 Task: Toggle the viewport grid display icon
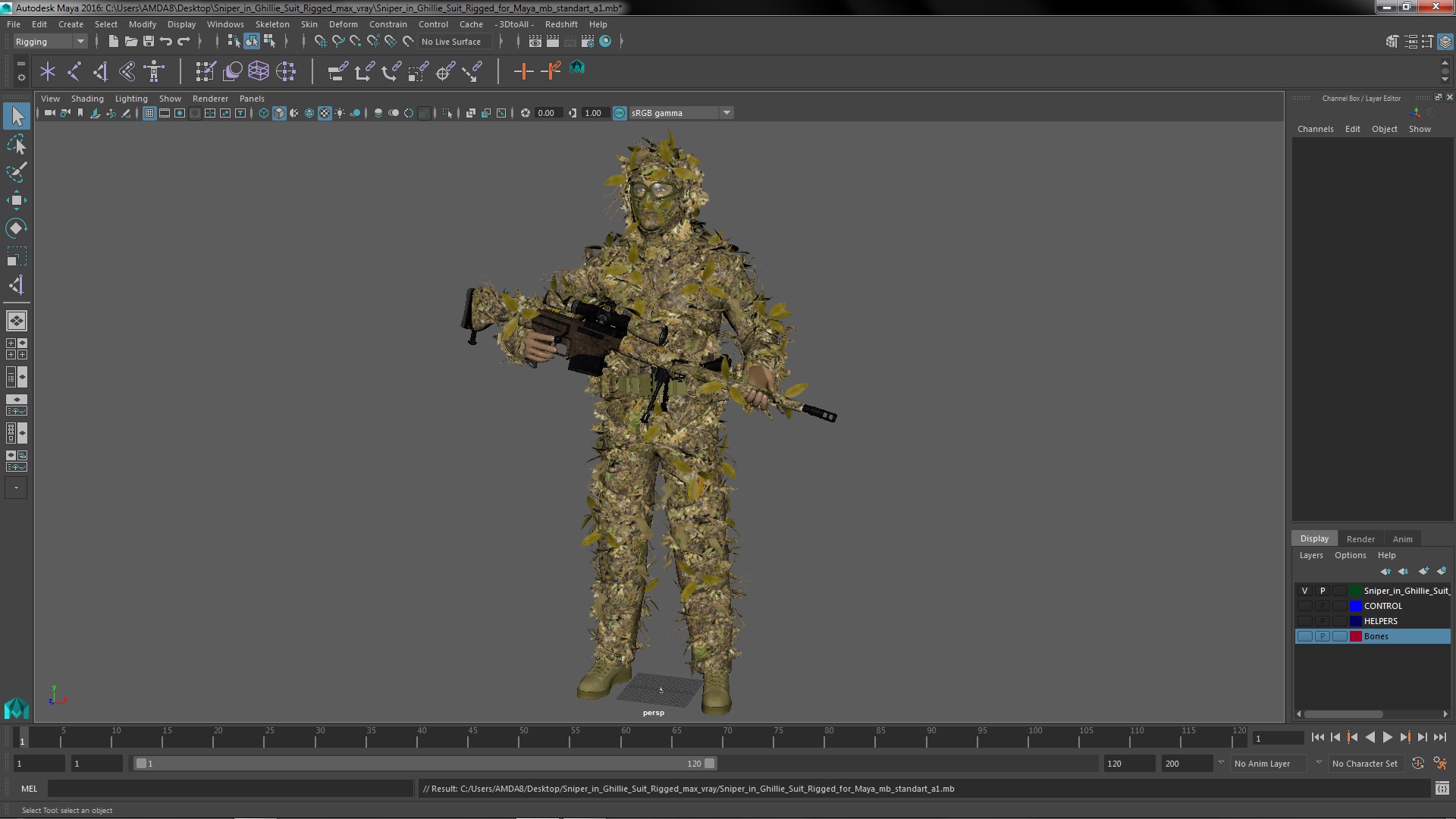coord(149,113)
